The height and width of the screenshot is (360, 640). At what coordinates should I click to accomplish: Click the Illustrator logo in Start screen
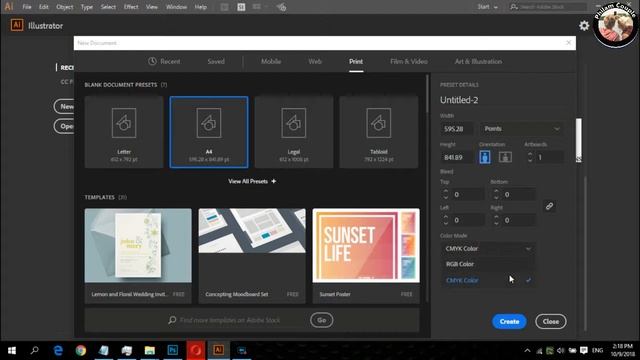[17, 25]
